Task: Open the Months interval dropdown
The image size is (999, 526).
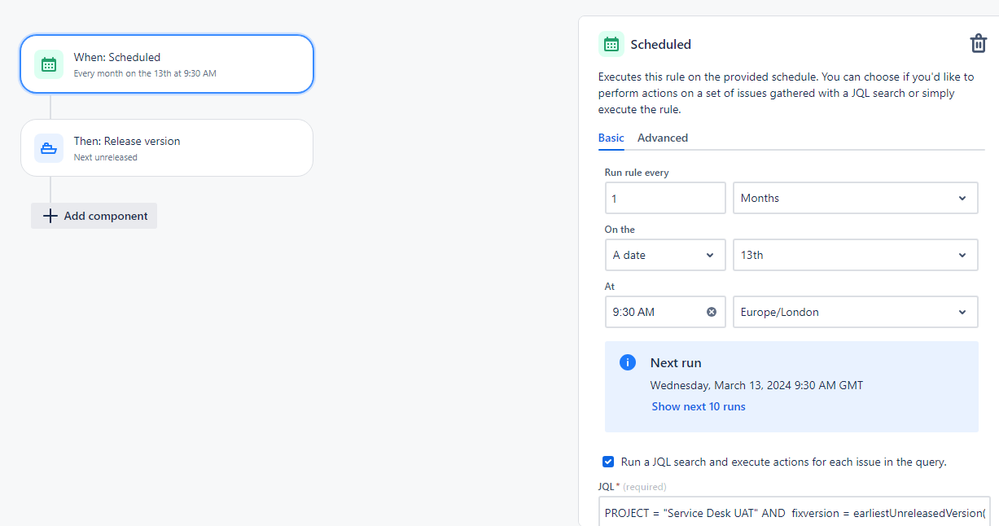Action: pos(855,198)
